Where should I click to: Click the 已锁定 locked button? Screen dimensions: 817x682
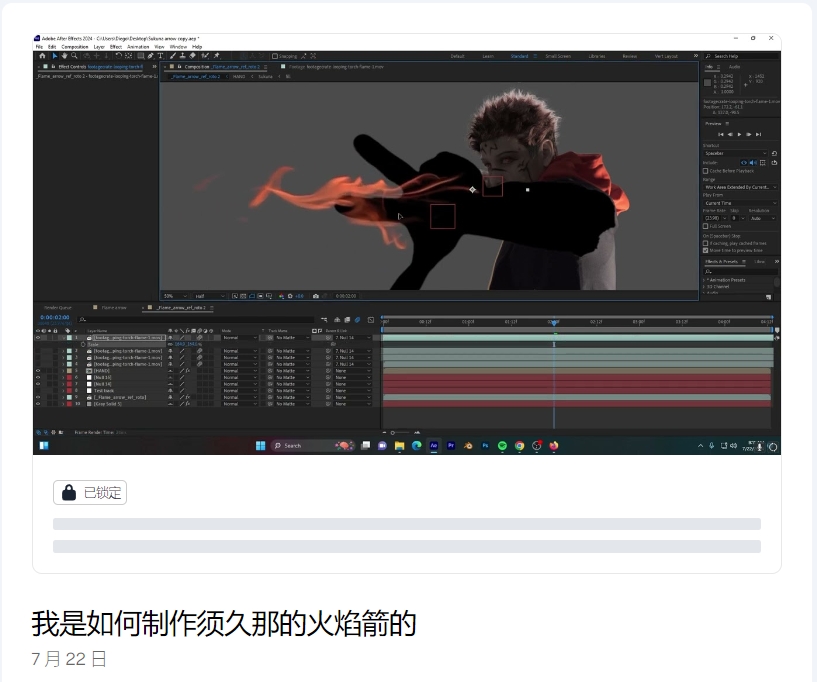pos(90,492)
